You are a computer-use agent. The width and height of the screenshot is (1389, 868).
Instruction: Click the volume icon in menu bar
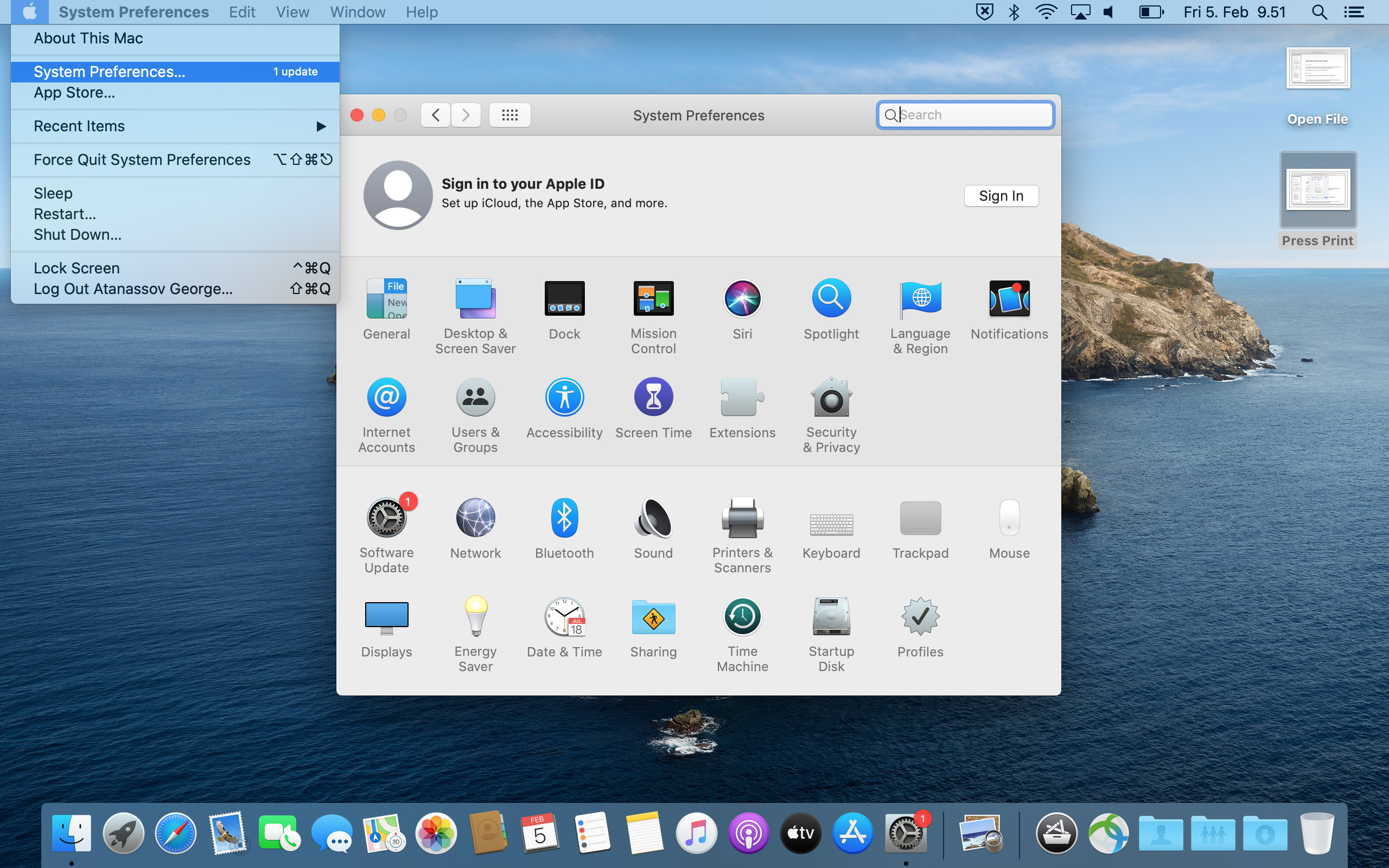pyautogui.click(x=1109, y=12)
